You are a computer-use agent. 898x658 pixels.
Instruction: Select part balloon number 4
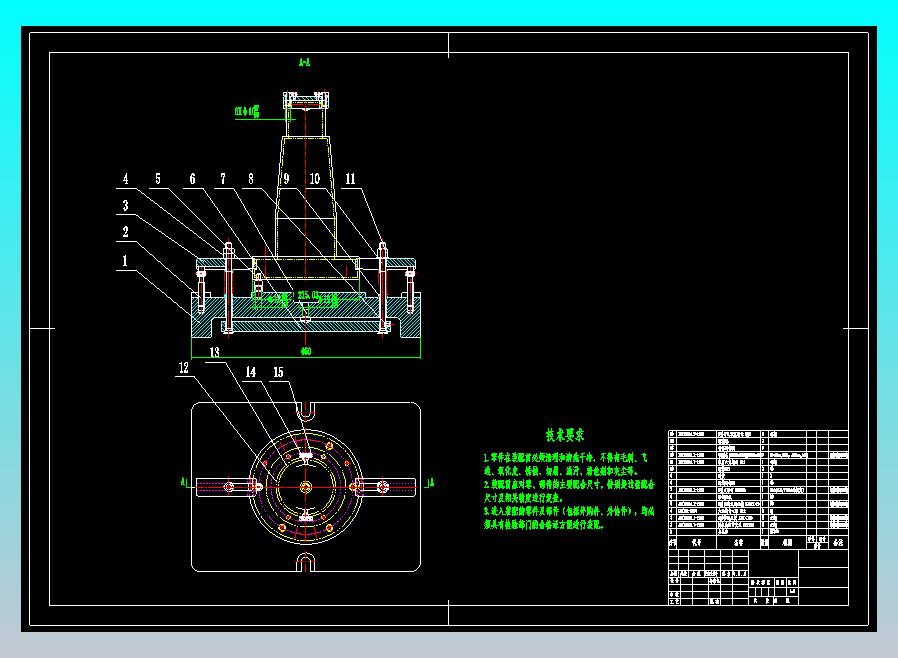125,179
